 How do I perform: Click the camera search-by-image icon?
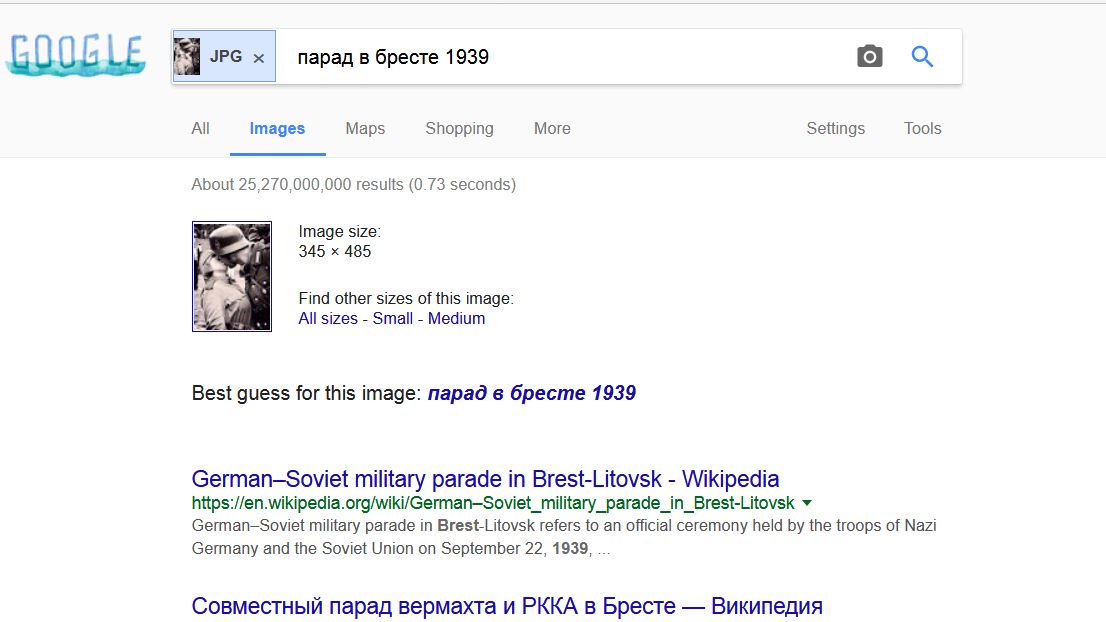coord(870,57)
